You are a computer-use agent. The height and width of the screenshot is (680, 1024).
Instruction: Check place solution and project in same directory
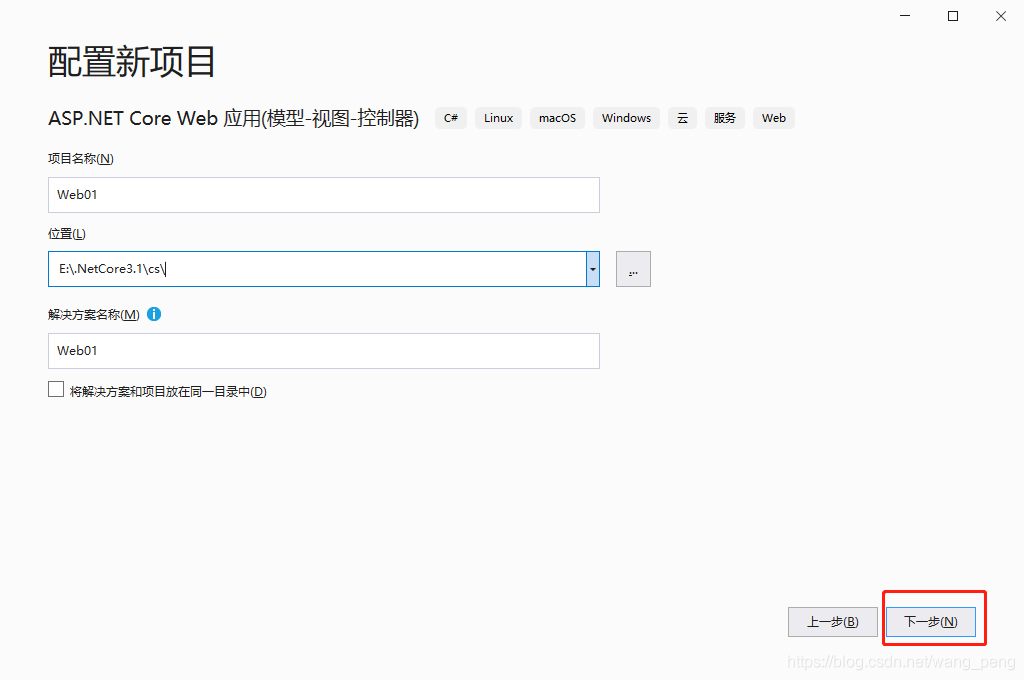[x=56, y=390]
